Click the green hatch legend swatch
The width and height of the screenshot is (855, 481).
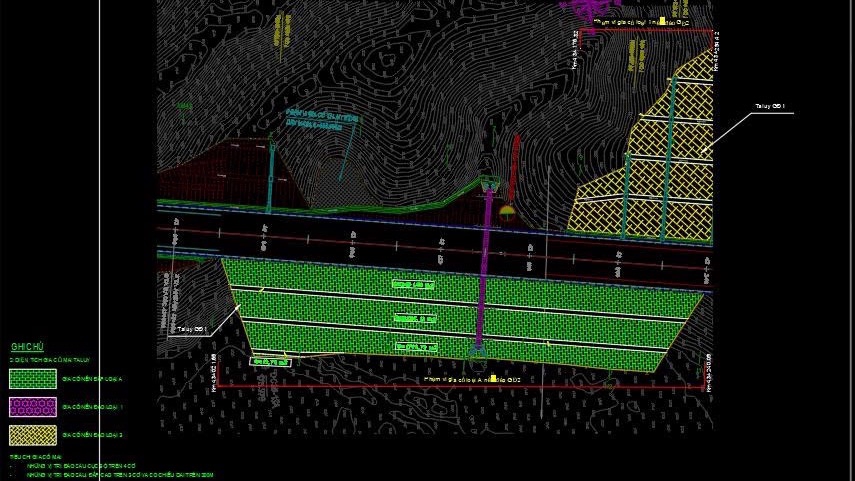point(32,379)
